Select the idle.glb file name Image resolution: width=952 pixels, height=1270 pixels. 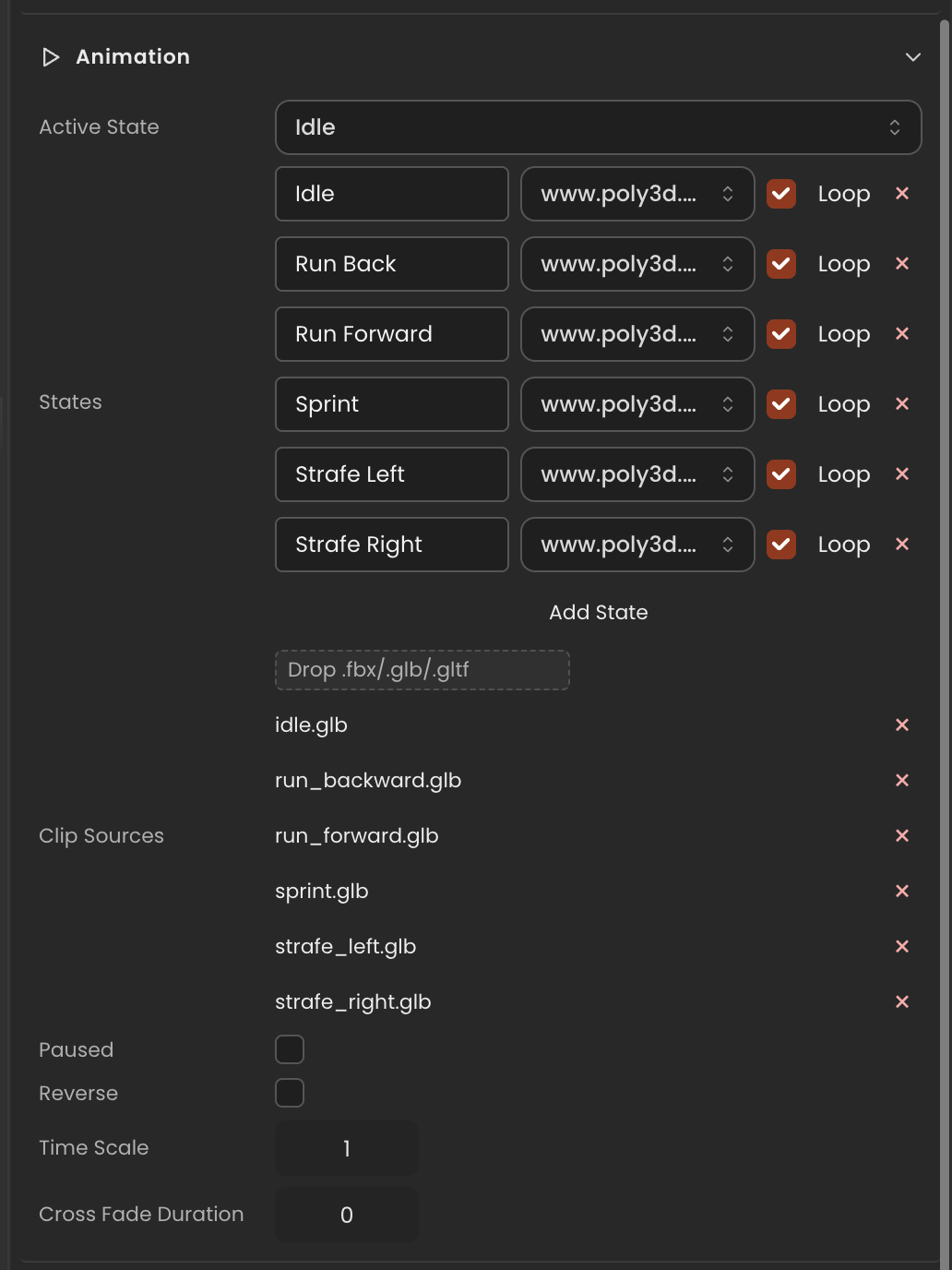click(311, 725)
